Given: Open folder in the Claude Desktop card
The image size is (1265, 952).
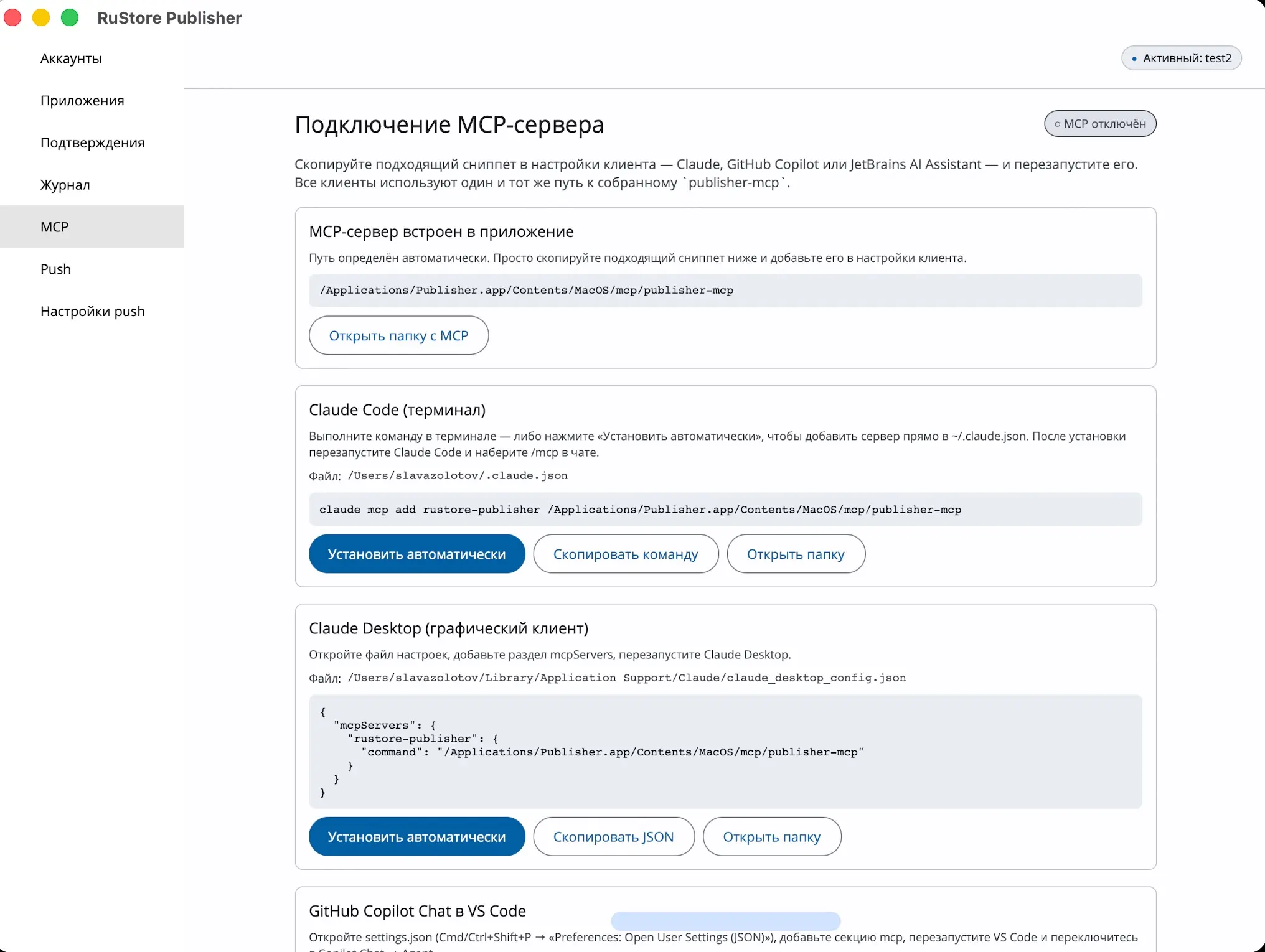Looking at the screenshot, I should [772, 836].
